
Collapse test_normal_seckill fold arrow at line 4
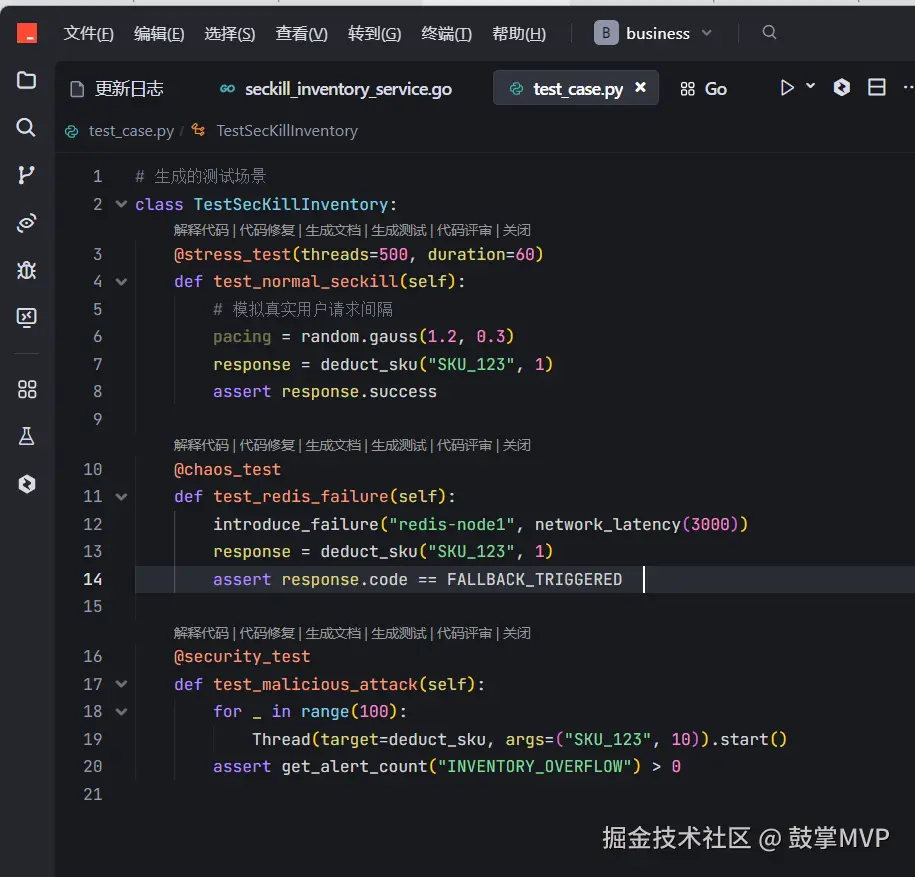pos(121,282)
